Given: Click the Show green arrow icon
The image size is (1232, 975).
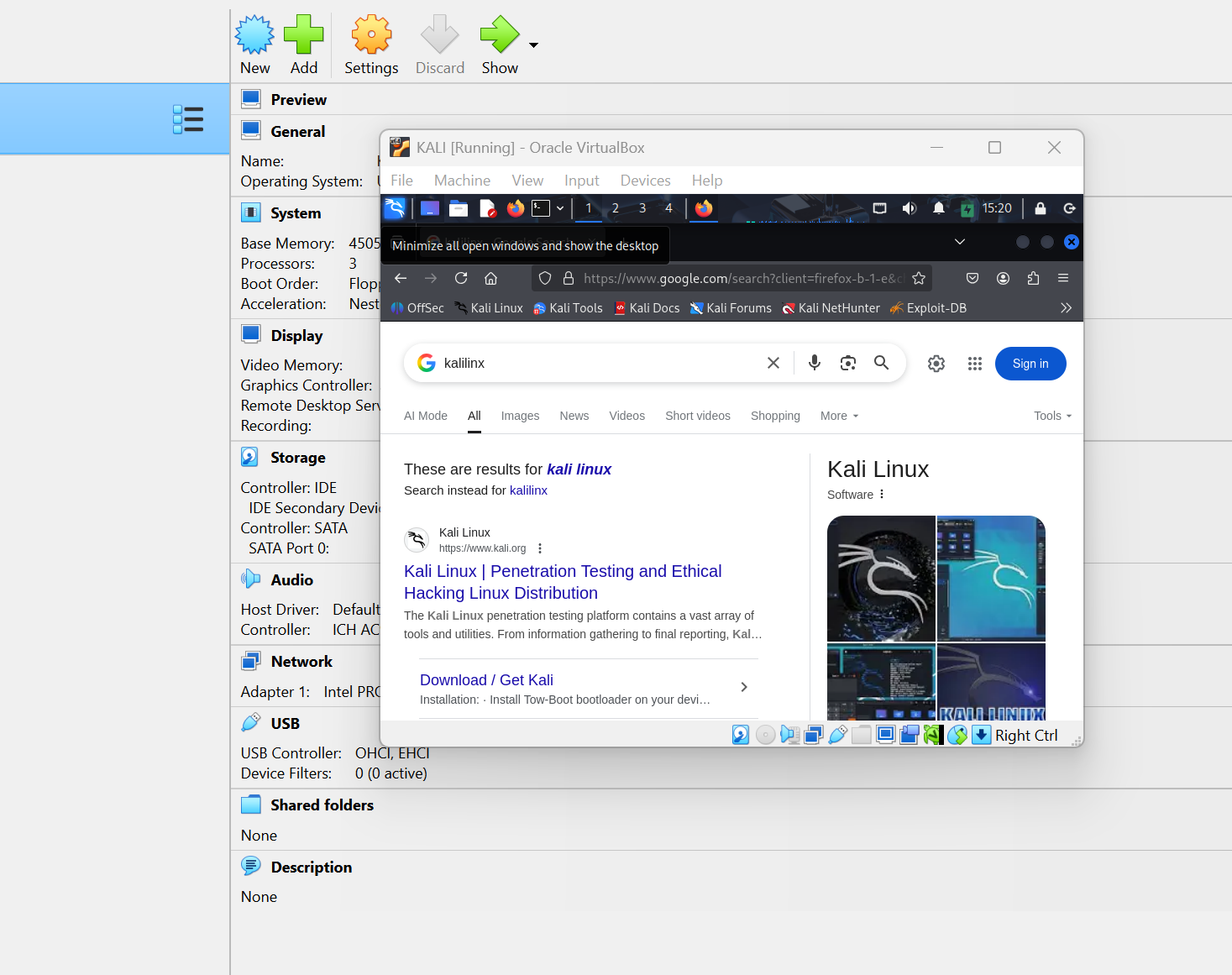Looking at the screenshot, I should tap(500, 34).
